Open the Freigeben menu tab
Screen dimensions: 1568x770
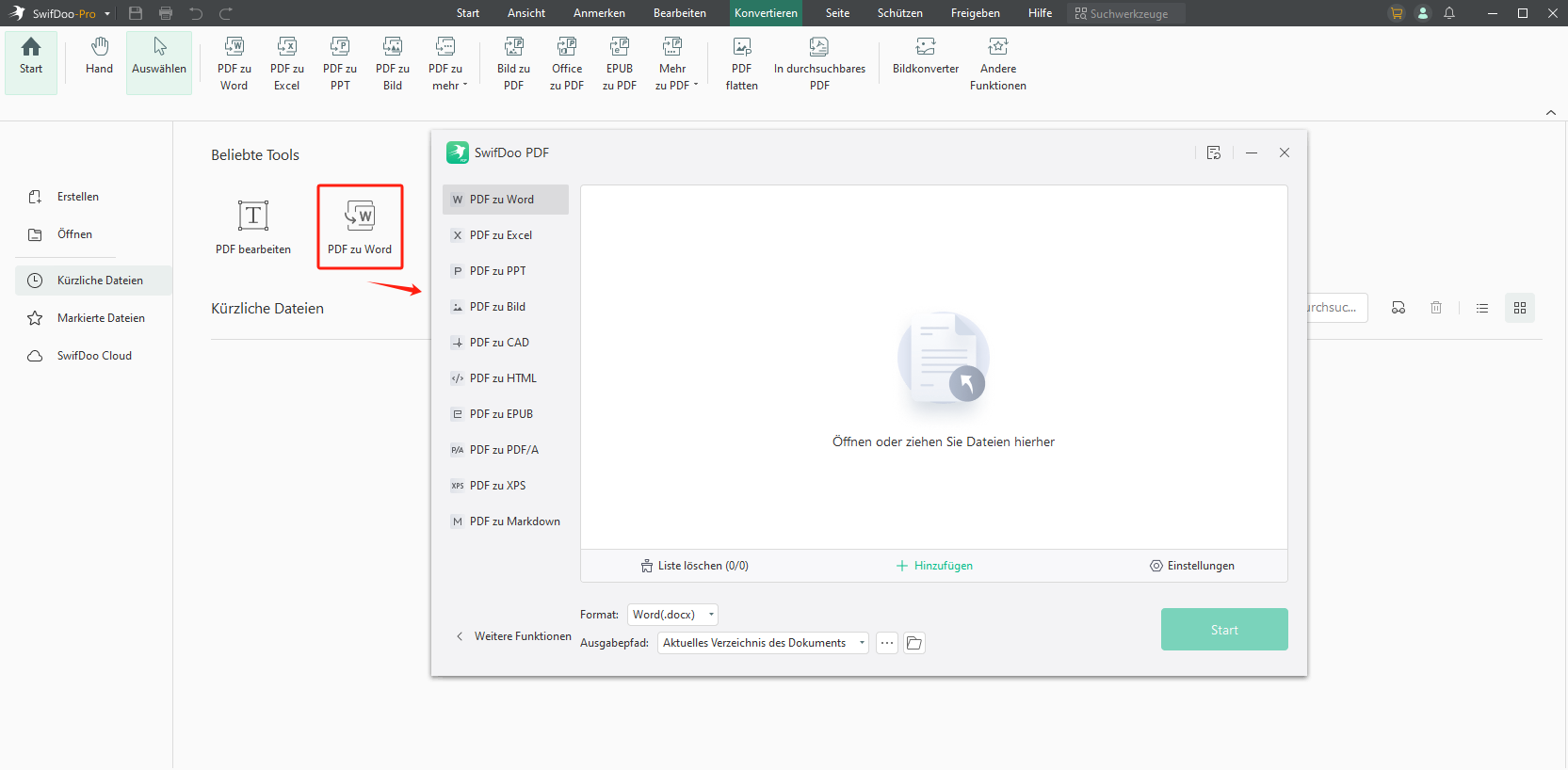pyautogui.click(x=976, y=13)
